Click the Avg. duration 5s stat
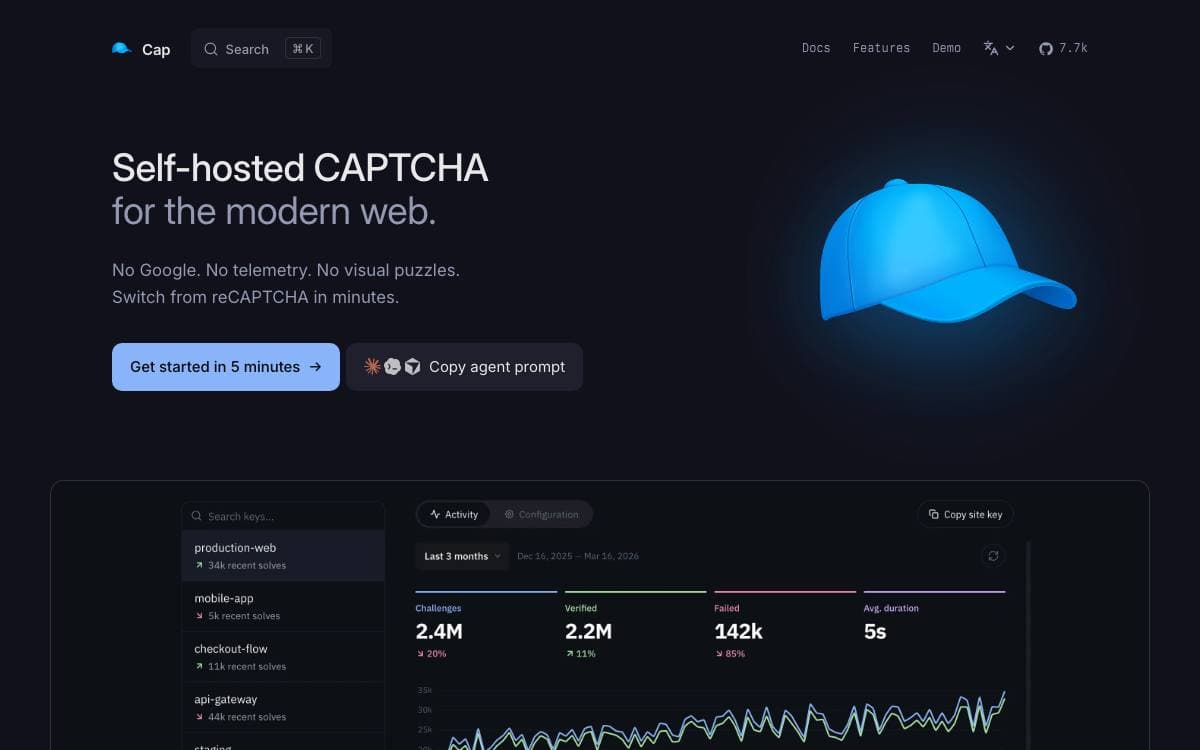The image size is (1200, 750). [934, 626]
